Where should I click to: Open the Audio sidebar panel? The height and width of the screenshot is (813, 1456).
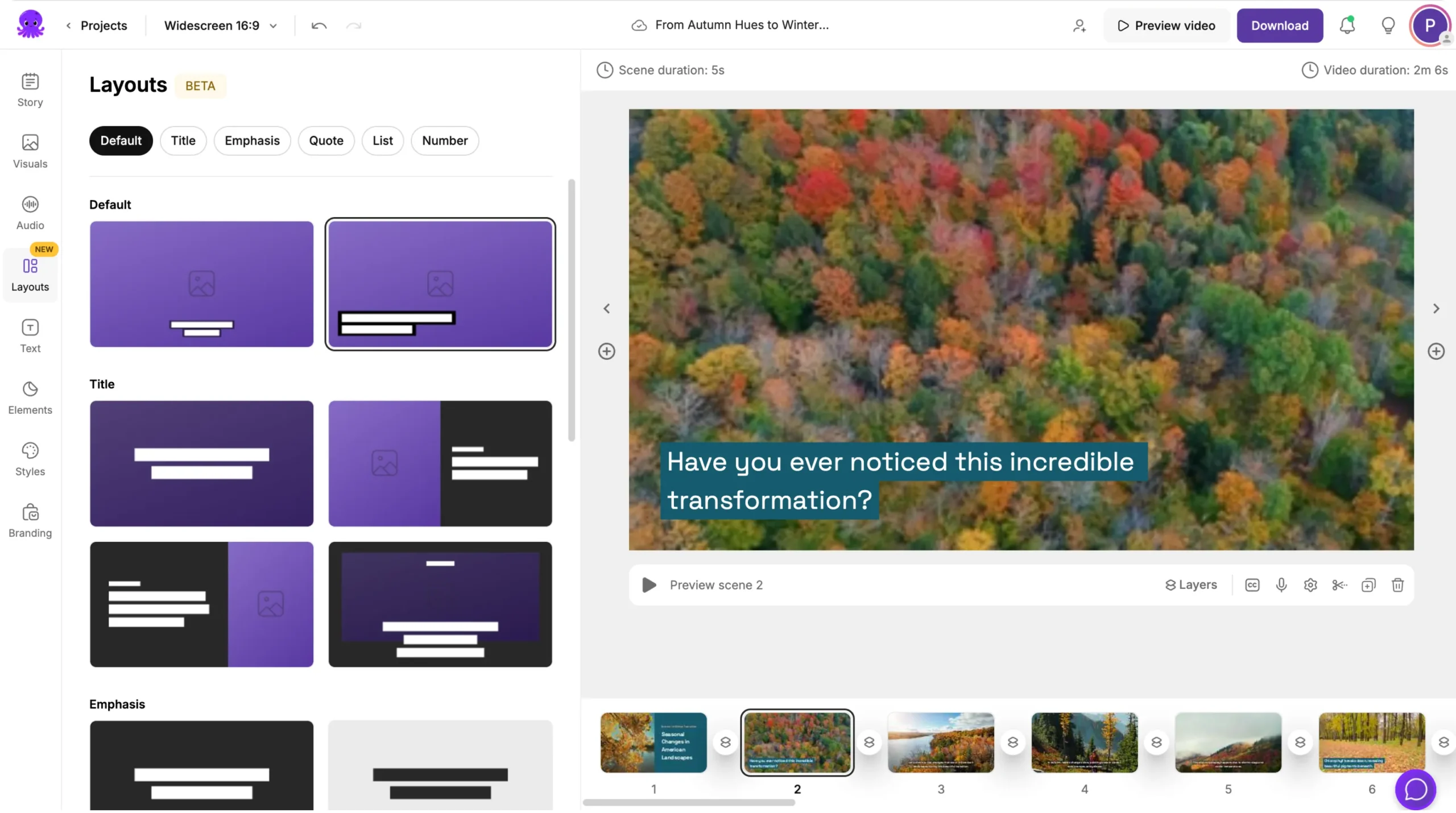point(30,213)
